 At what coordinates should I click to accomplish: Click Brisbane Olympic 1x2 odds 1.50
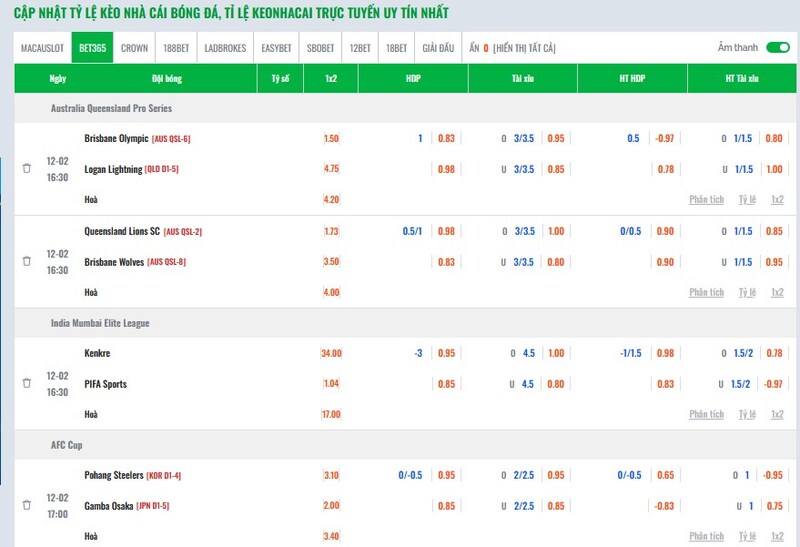click(332, 139)
